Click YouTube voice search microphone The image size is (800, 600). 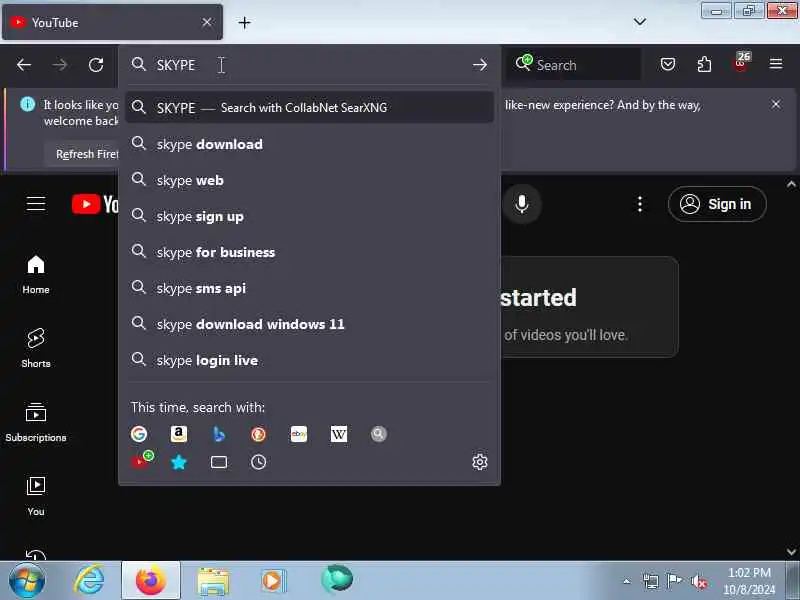pos(521,204)
